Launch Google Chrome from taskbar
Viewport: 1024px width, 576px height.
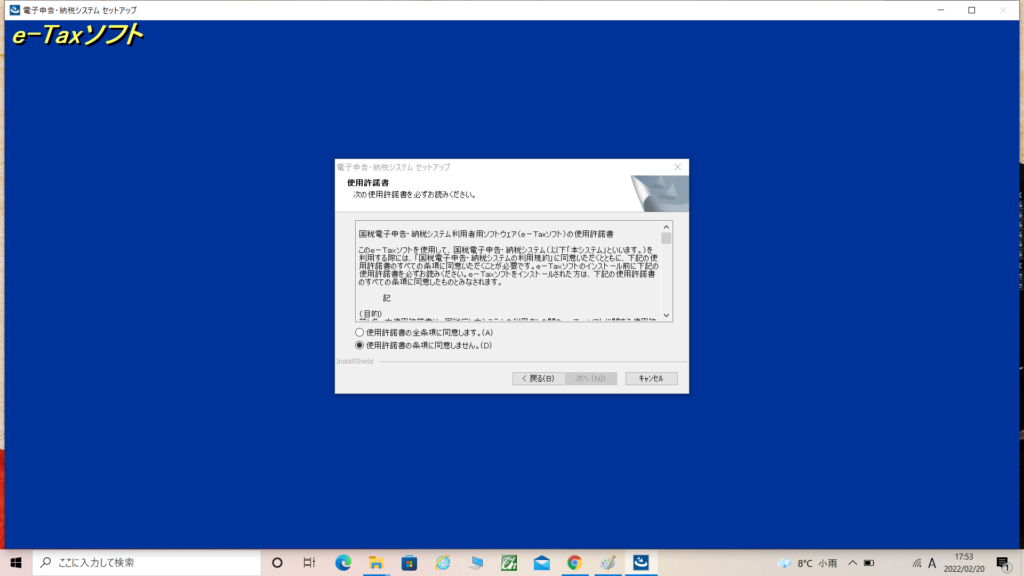[575, 563]
